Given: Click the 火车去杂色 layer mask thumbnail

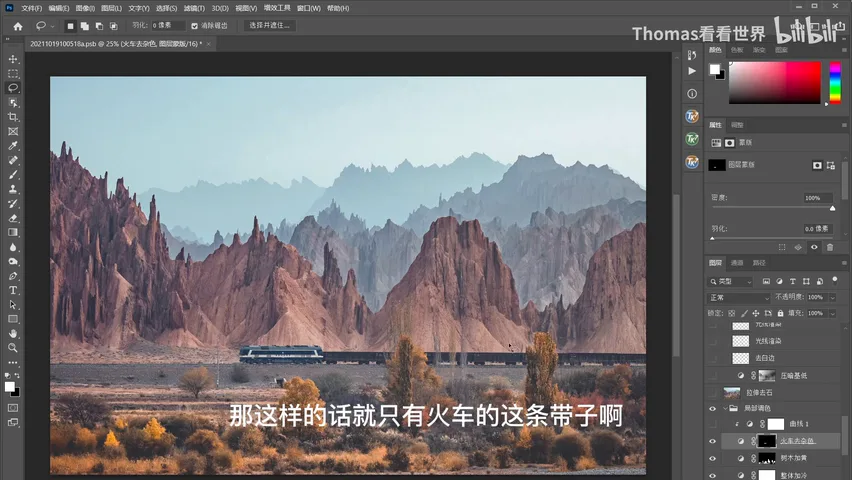Looking at the screenshot, I should pos(767,441).
